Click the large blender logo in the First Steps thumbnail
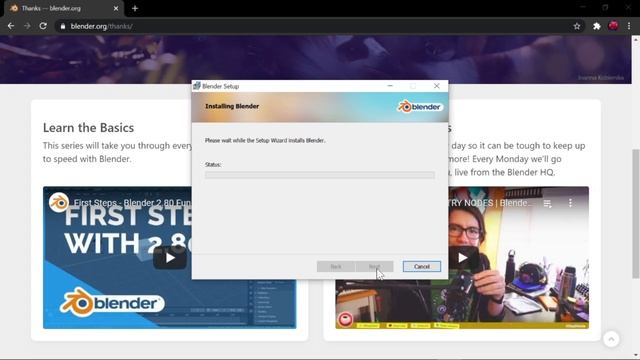The height and width of the screenshot is (360, 640). tap(111, 302)
